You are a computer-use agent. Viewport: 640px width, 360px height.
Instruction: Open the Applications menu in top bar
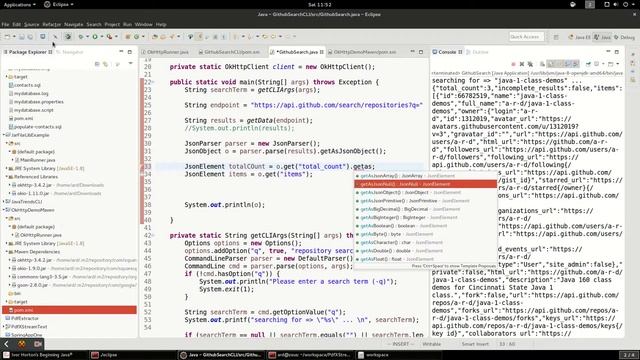pyautogui.click(x=19, y=4)
